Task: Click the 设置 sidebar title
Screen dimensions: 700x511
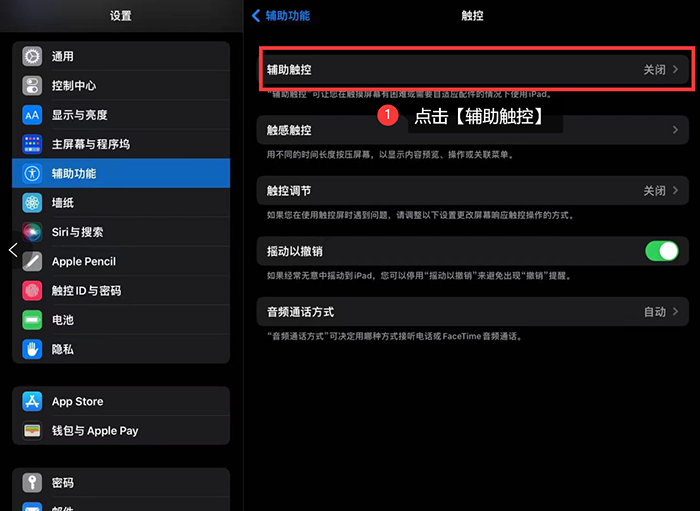Action: pos(121,16)
